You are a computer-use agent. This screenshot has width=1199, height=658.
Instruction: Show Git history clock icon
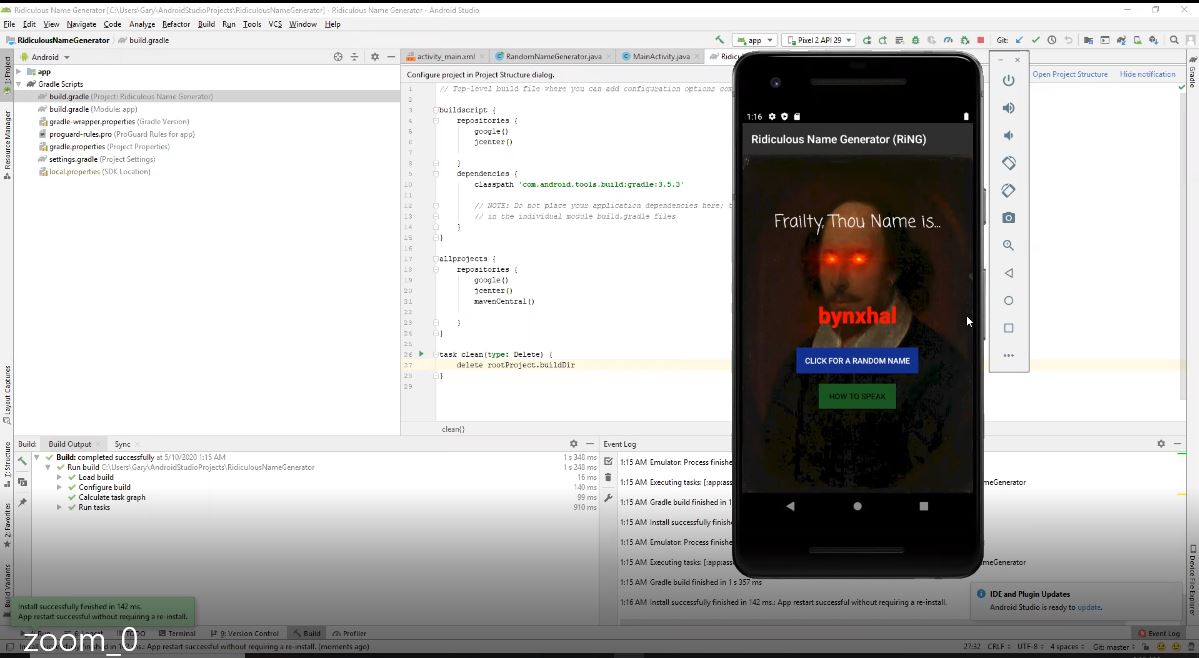pyautogui.click(x=1052, y=40)
